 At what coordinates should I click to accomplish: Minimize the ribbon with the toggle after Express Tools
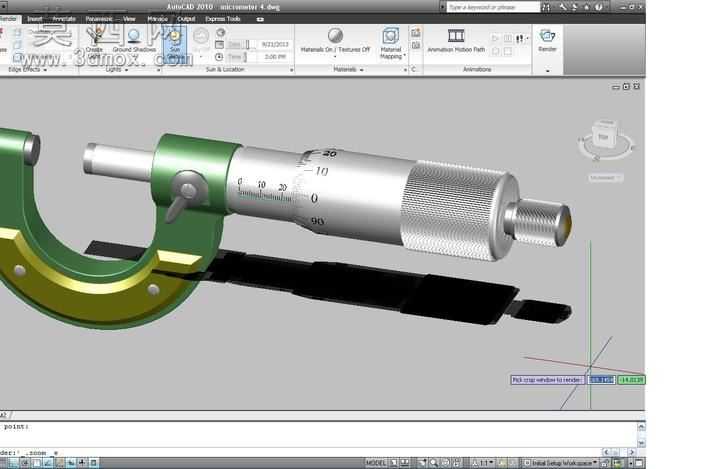point(260,19)
